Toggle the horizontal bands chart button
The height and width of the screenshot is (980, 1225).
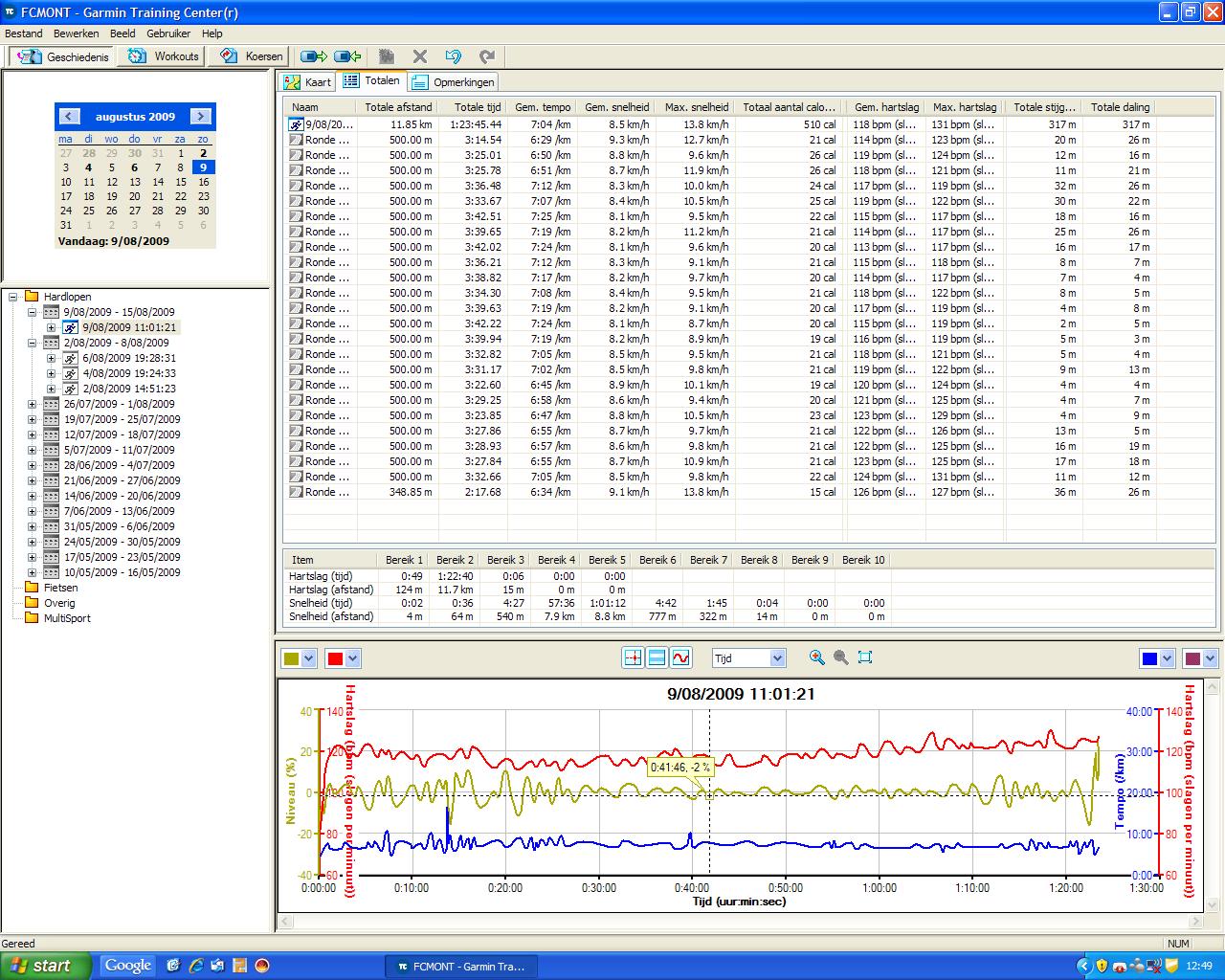657,657
